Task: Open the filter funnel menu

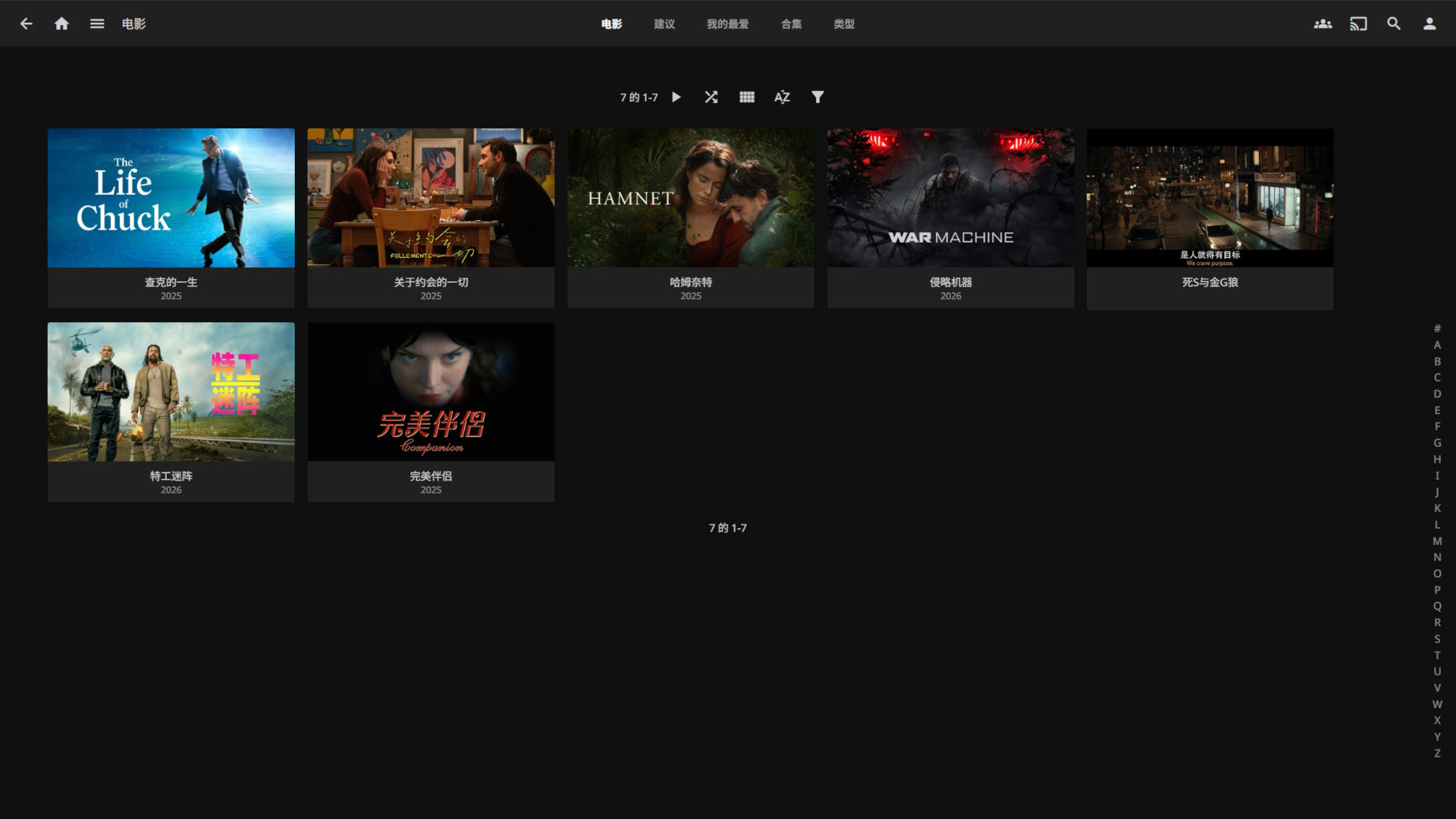Action: pyautogui.click(x=817, y=97)
